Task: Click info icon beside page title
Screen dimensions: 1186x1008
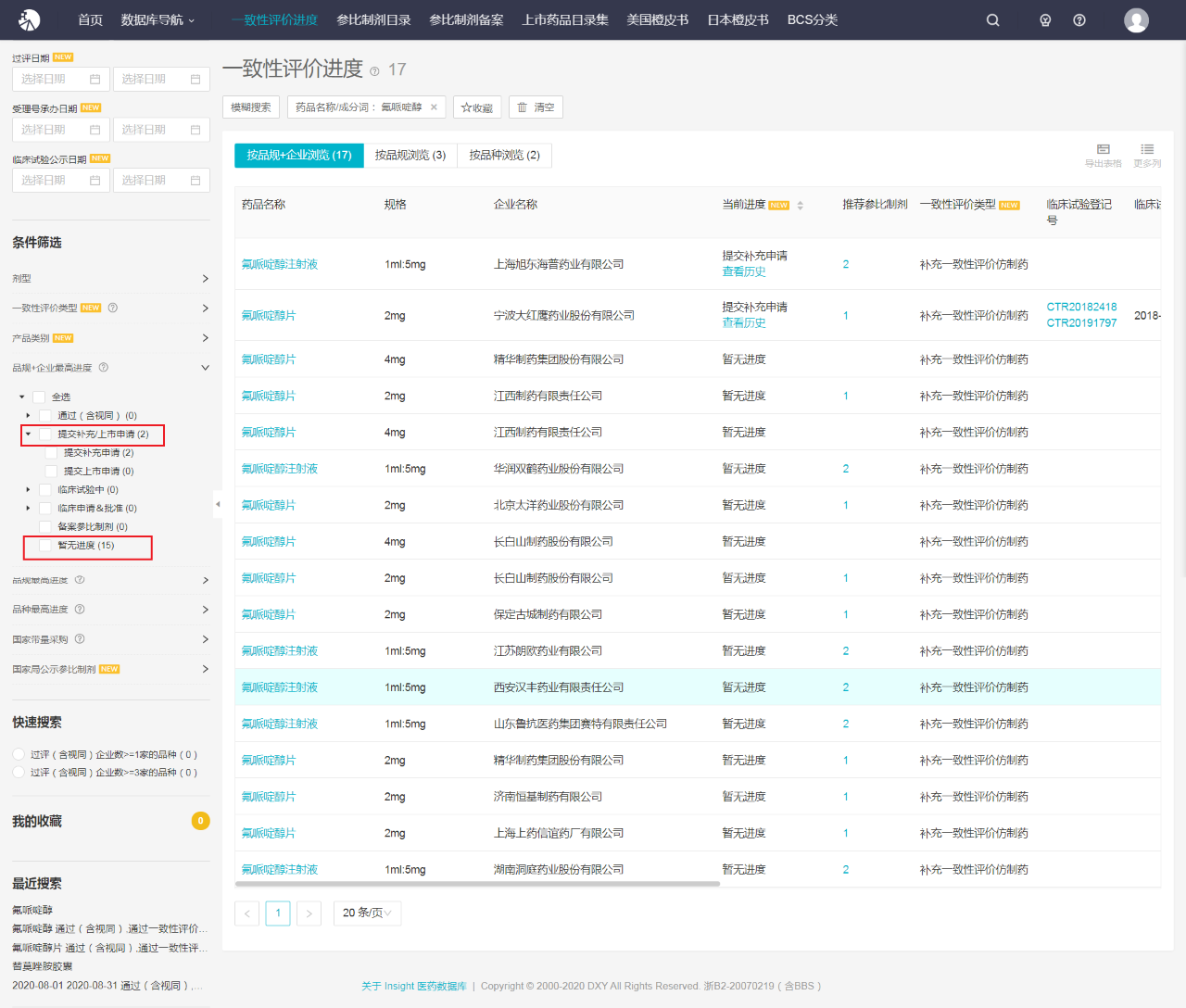Action: (374, 71)
